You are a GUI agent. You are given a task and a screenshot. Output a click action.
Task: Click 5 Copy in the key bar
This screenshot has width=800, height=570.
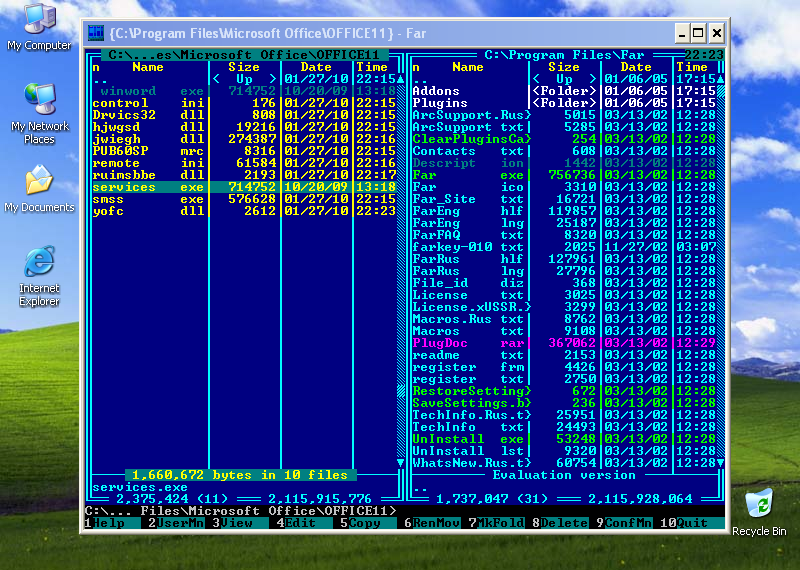368,523
